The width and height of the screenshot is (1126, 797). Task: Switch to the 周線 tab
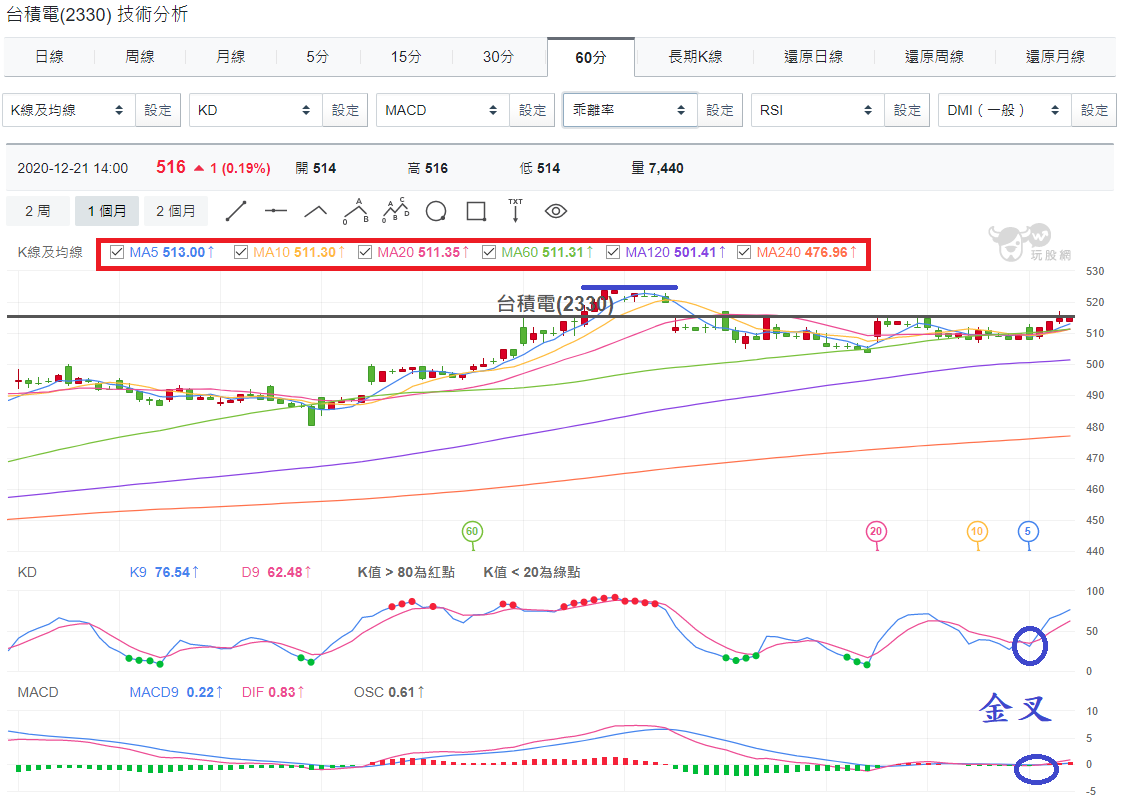(140, 57)
